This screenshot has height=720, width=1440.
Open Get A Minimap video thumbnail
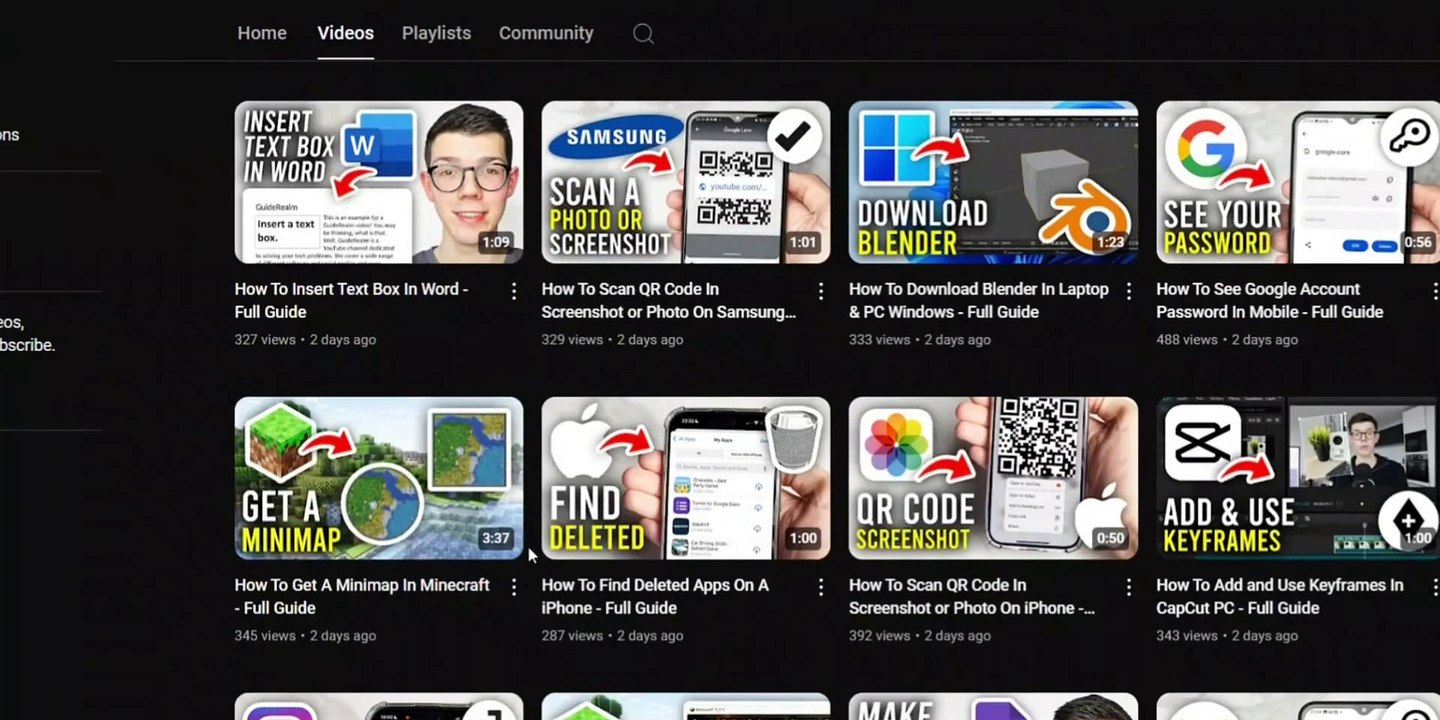click(379, 478)
